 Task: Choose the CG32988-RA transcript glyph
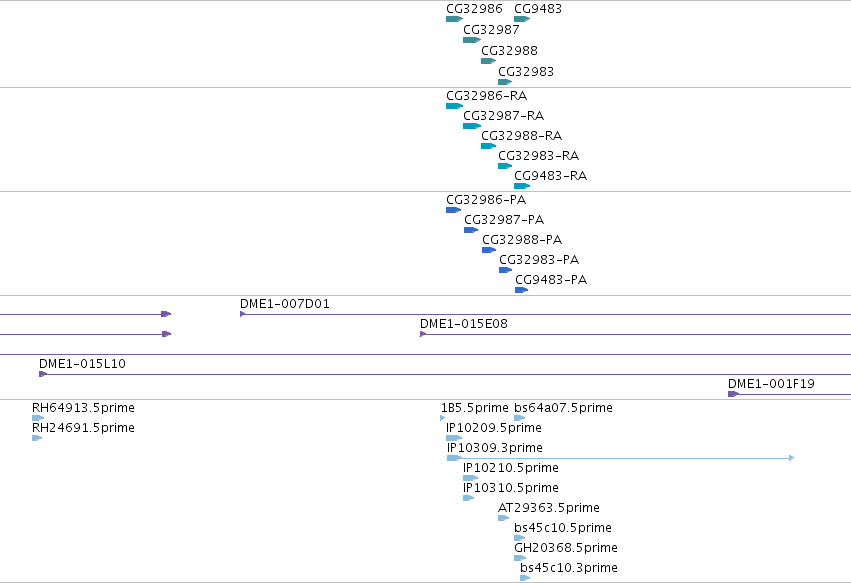pos(488,147)
